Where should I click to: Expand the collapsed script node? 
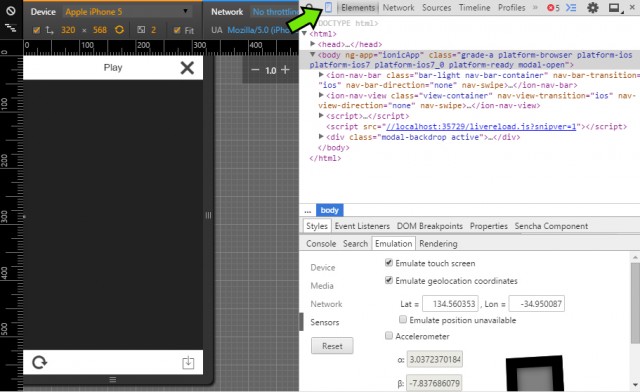click(x=321, y=116)
